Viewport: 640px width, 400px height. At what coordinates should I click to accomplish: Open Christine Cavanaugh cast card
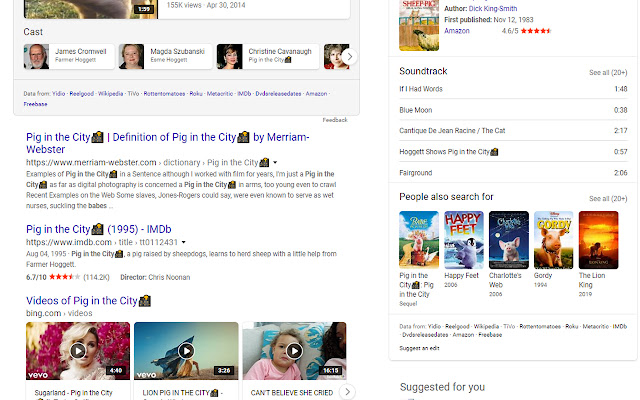(268, 56)
